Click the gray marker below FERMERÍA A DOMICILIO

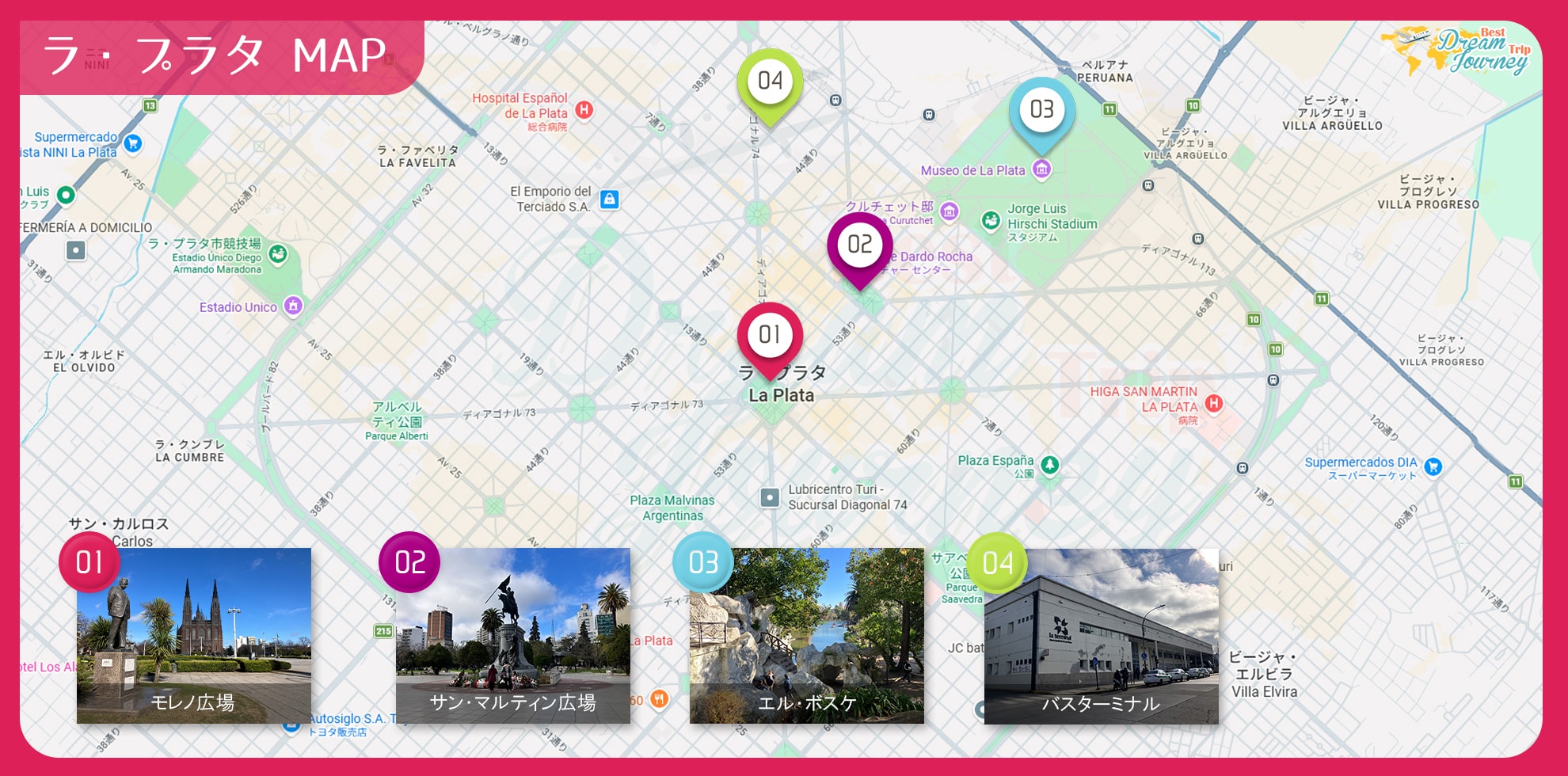click(x=75, y=250)
